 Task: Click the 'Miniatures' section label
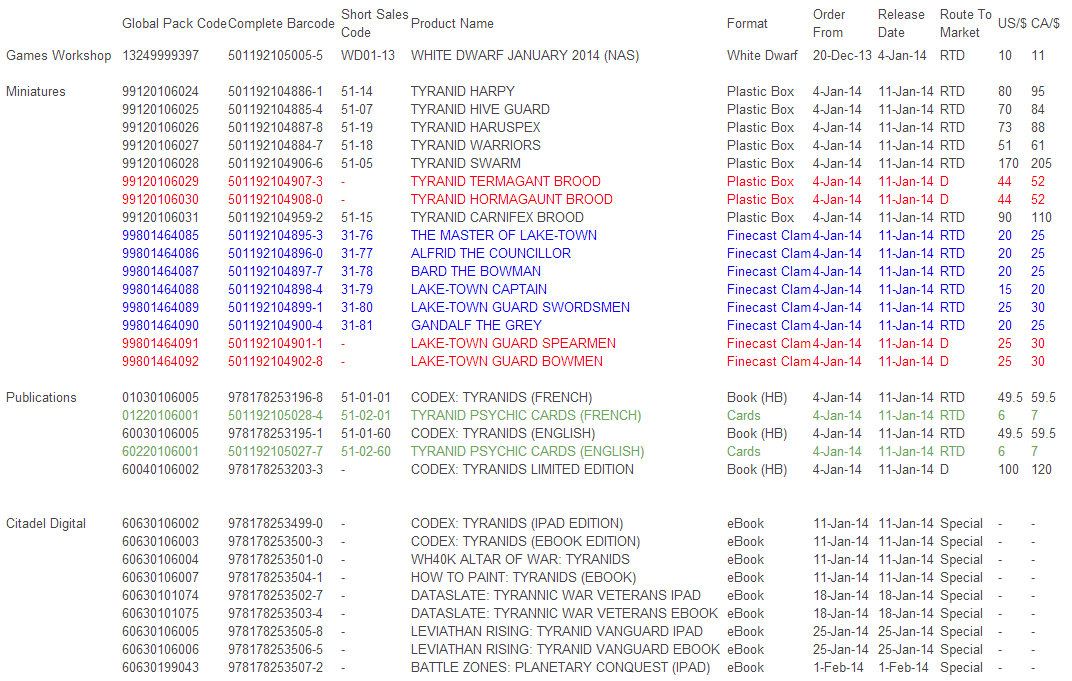[x=36, y=92]
